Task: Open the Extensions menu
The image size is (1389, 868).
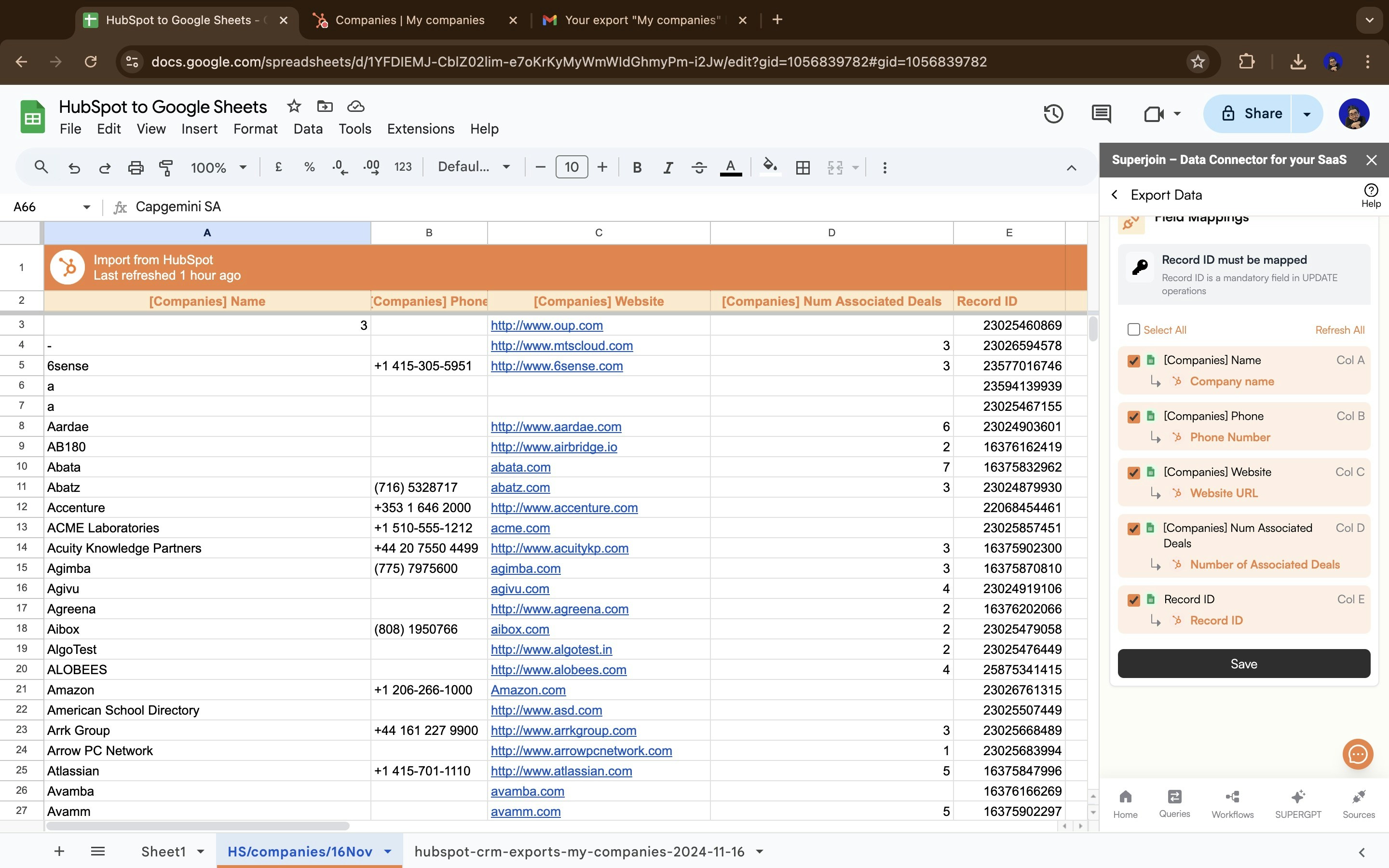Action: point(420,129)
